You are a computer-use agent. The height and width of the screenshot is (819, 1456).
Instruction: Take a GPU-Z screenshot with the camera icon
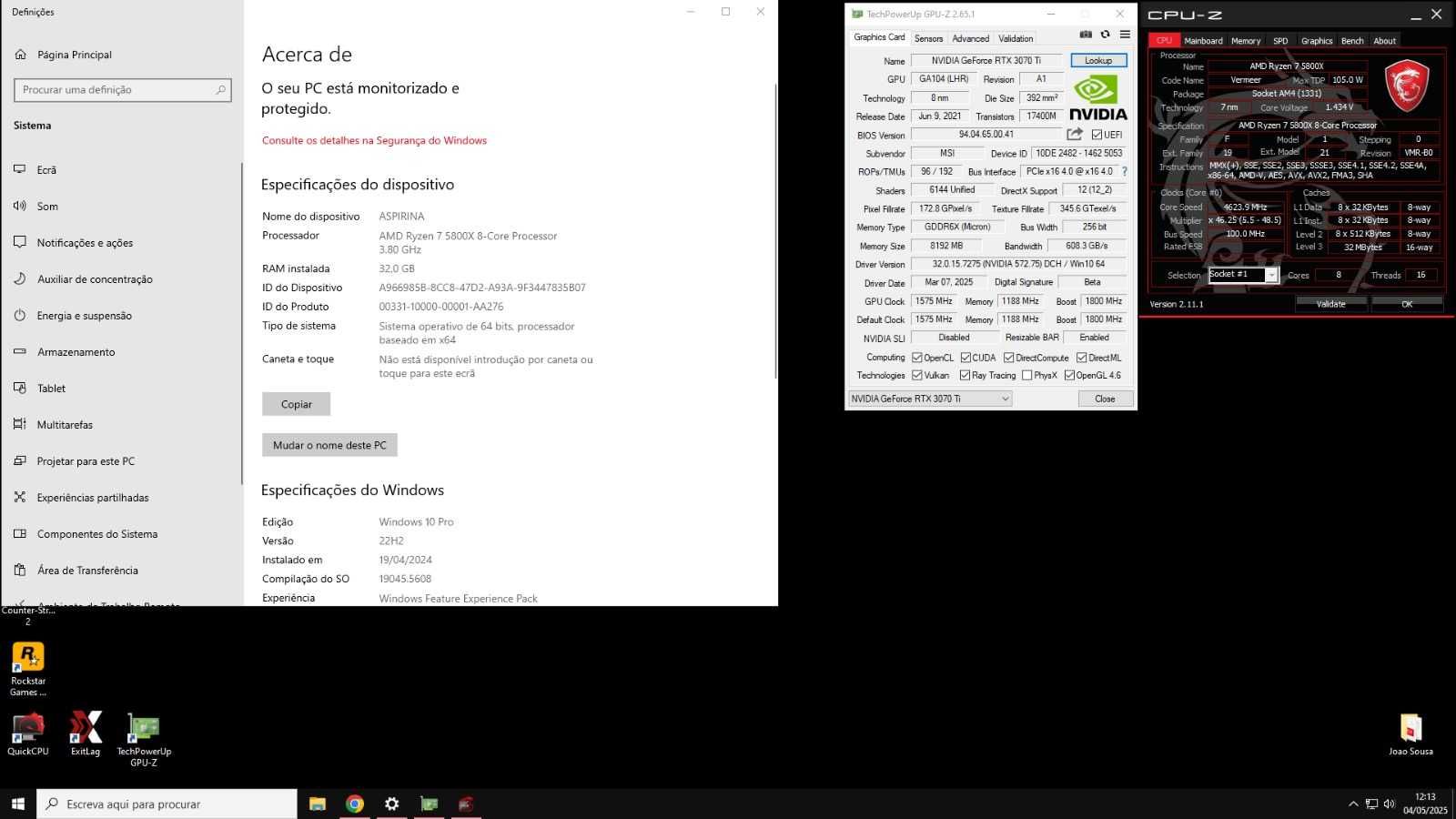1086,35
